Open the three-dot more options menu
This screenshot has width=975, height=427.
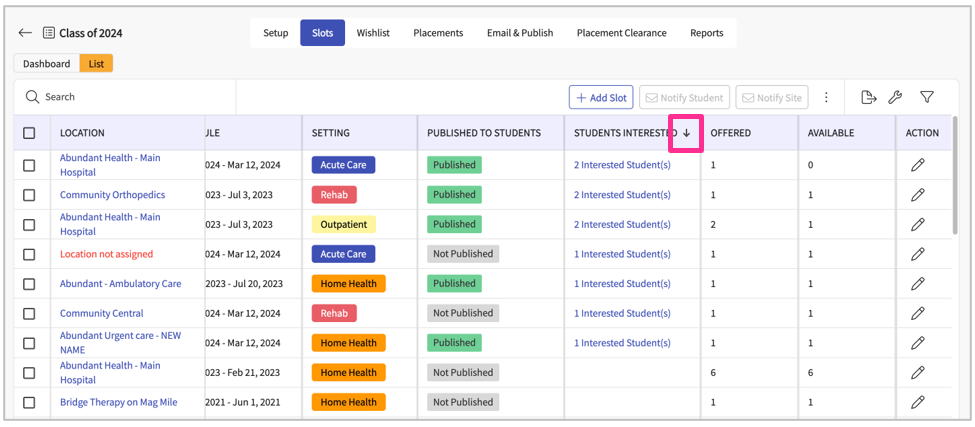coord(826,97)
